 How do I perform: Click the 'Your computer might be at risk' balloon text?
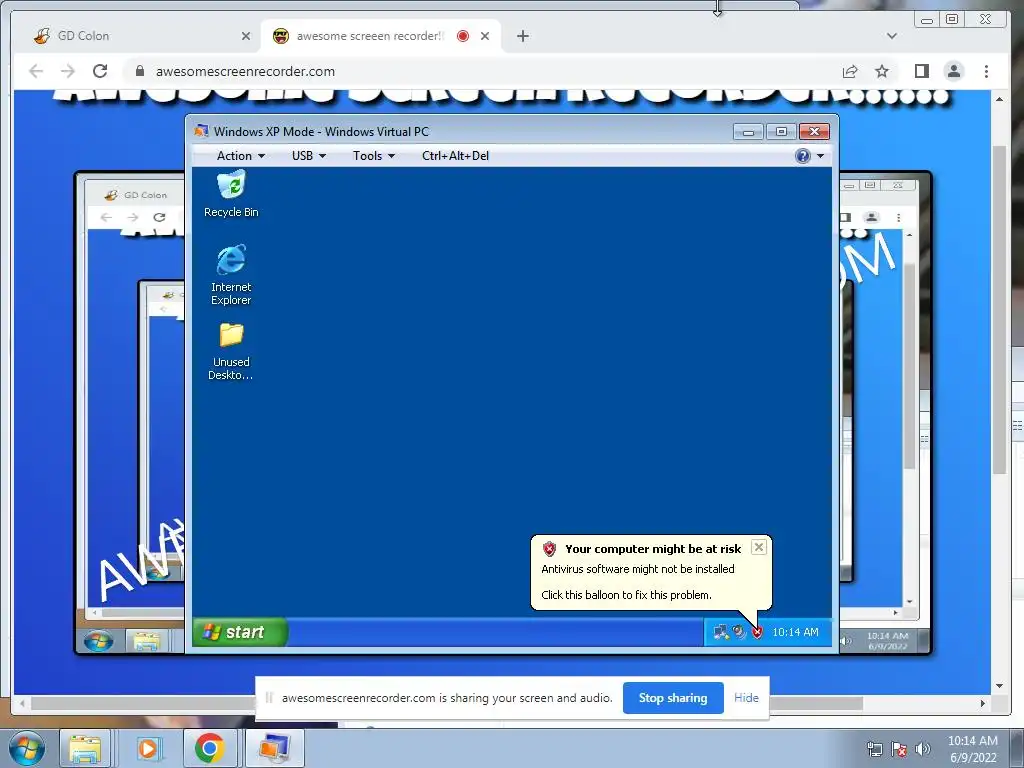[653, 549]
